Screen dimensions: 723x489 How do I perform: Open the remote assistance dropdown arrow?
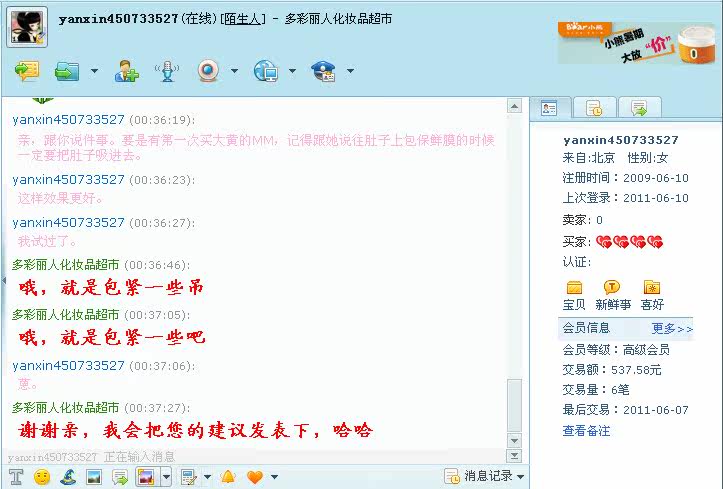(292, 71)
